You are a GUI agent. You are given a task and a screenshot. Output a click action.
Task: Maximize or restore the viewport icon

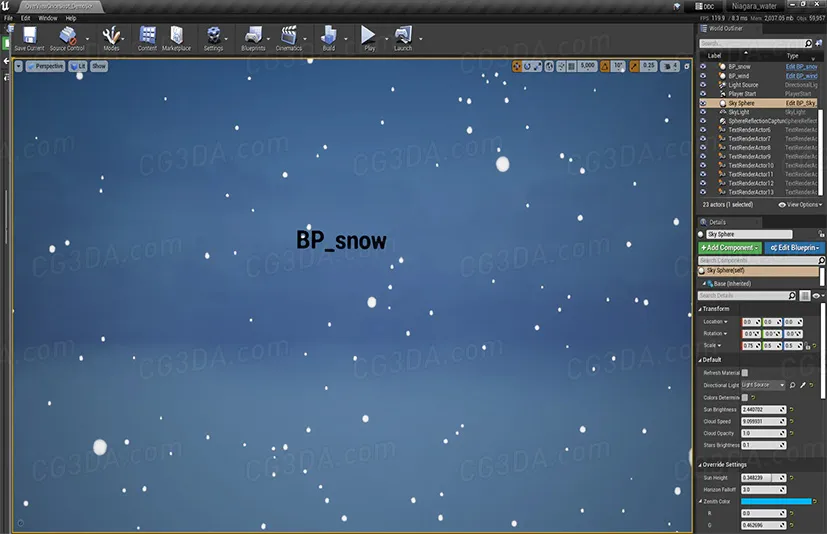click(x=687, y=66)
